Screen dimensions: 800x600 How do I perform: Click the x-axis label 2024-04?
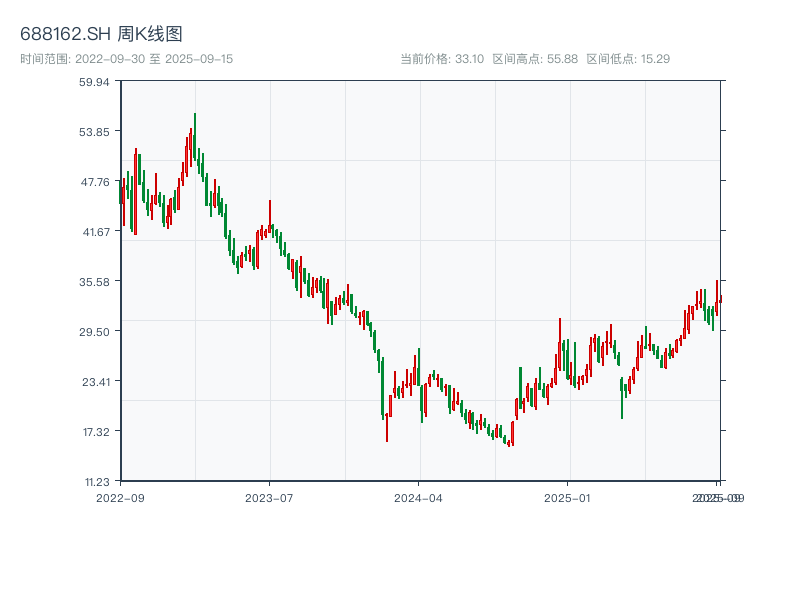418,498
